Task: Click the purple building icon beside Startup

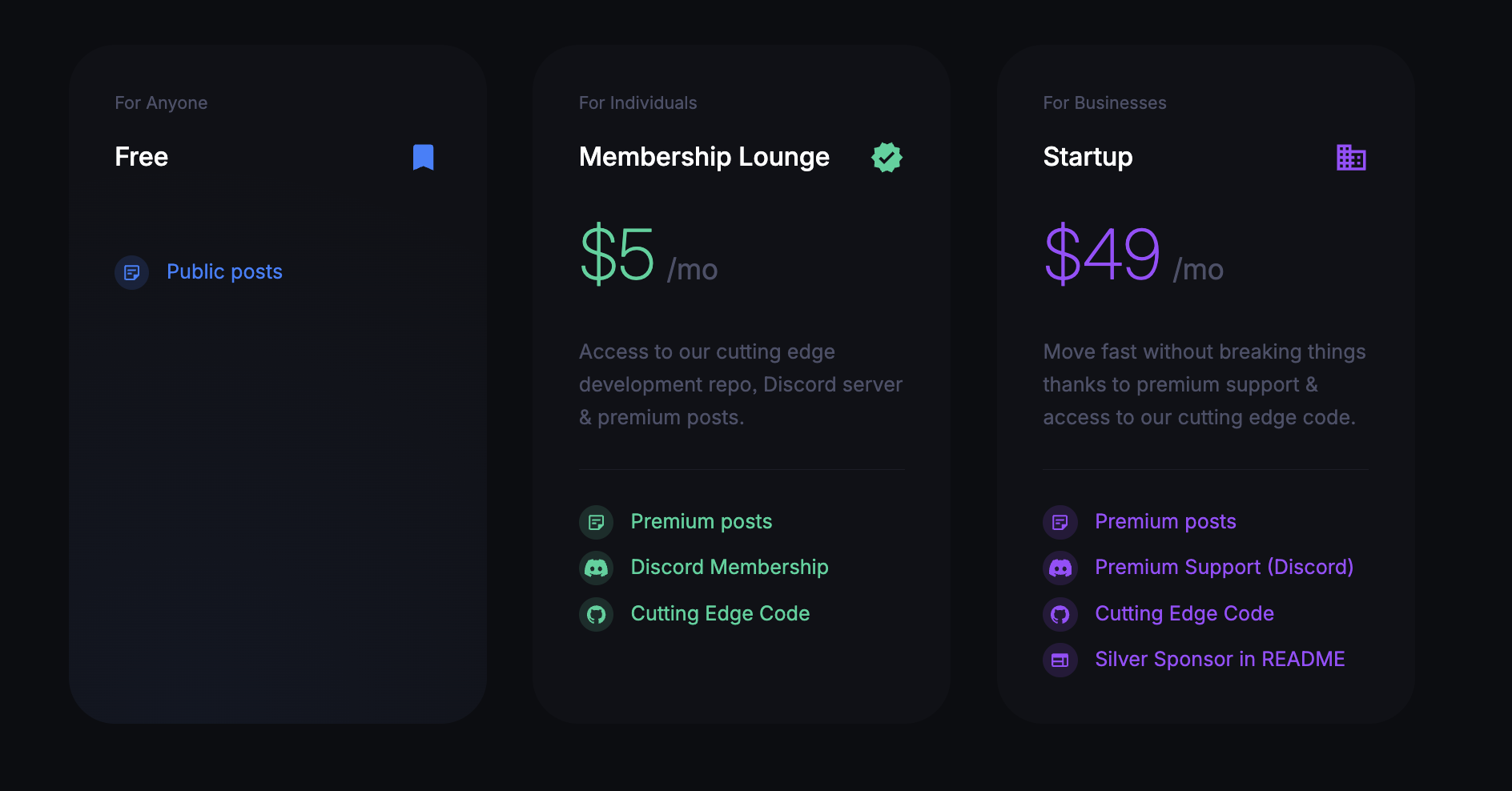Action: pos(1351,158)
